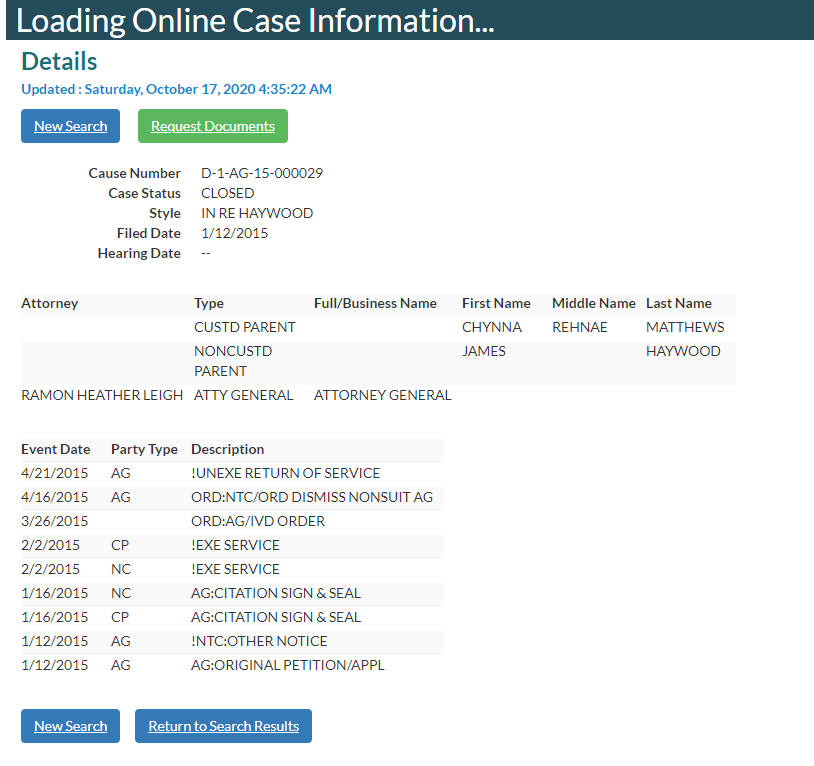The width and height of the screenshot is (814, 766).
Task: Click the First Name column header
Action: [x=496, y=303]
